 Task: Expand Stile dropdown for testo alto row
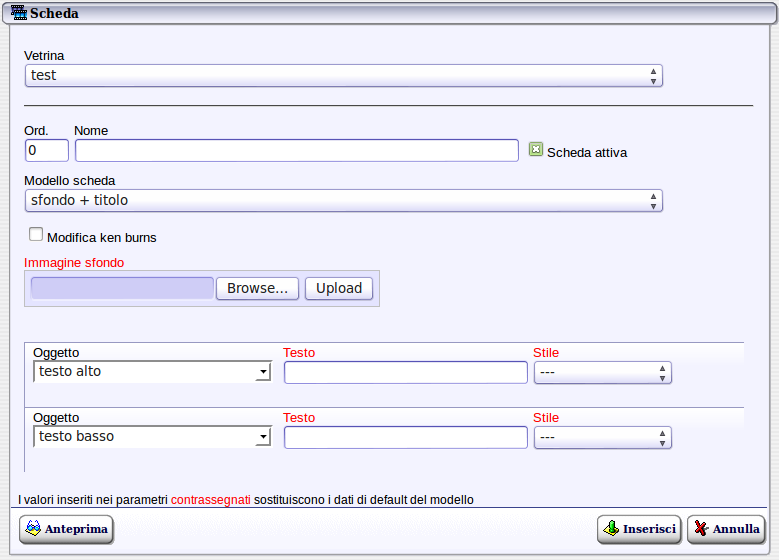(602, 373)
